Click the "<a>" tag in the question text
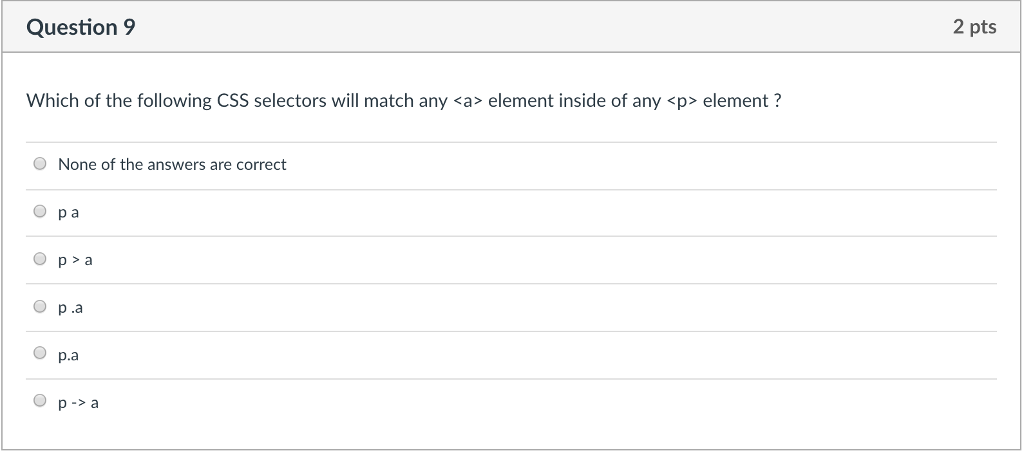This screenshot has width=1024, height=453. coord(466,101)
